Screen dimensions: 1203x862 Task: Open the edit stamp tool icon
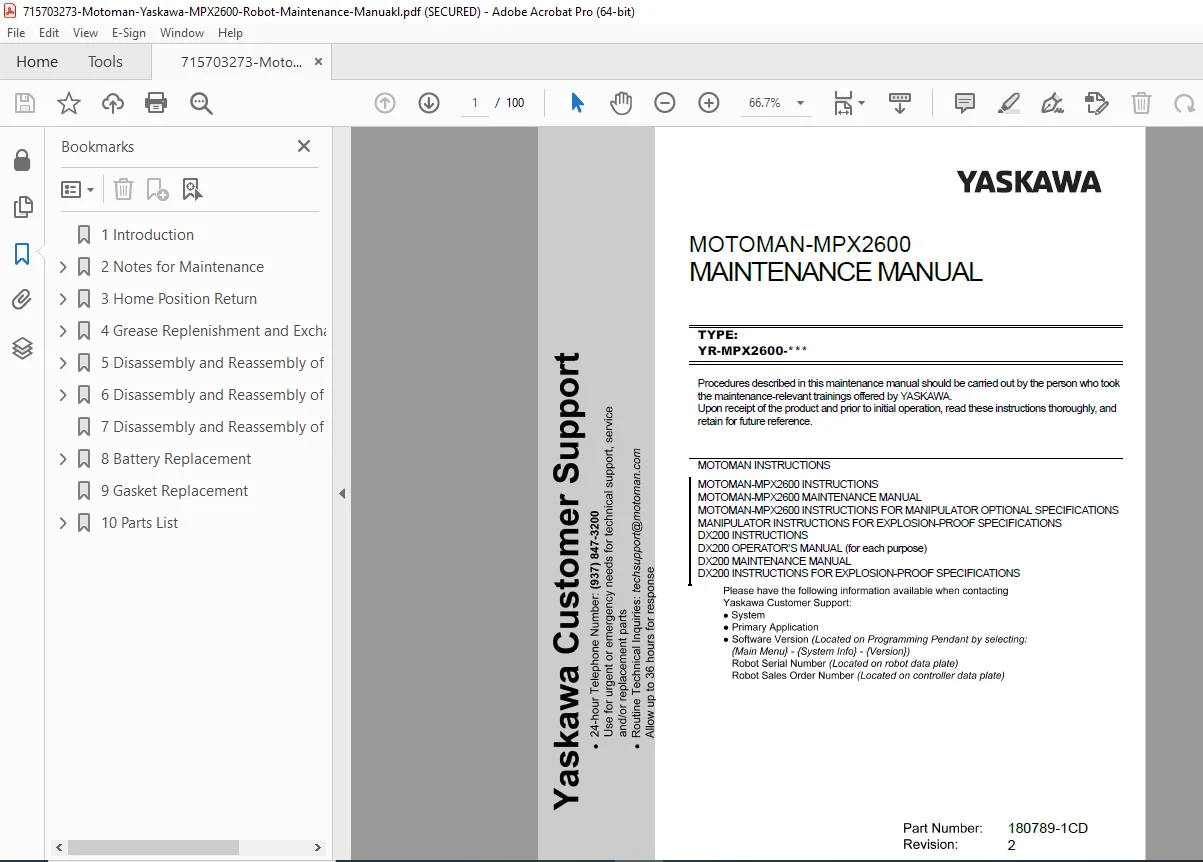(1097, 103)
